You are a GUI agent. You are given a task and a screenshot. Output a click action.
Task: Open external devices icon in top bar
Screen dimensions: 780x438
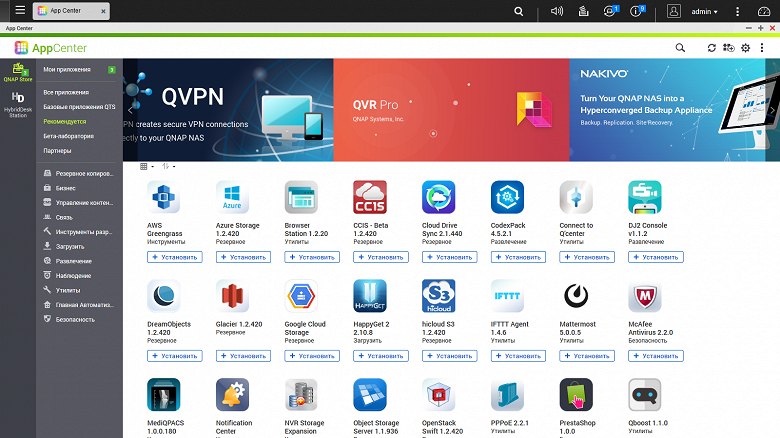click(610, 11)
